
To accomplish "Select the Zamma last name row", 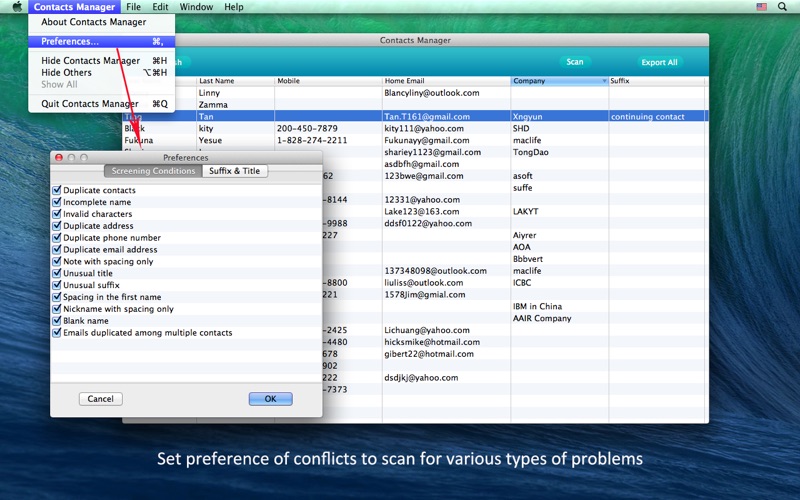I will (x=213, y=105).
